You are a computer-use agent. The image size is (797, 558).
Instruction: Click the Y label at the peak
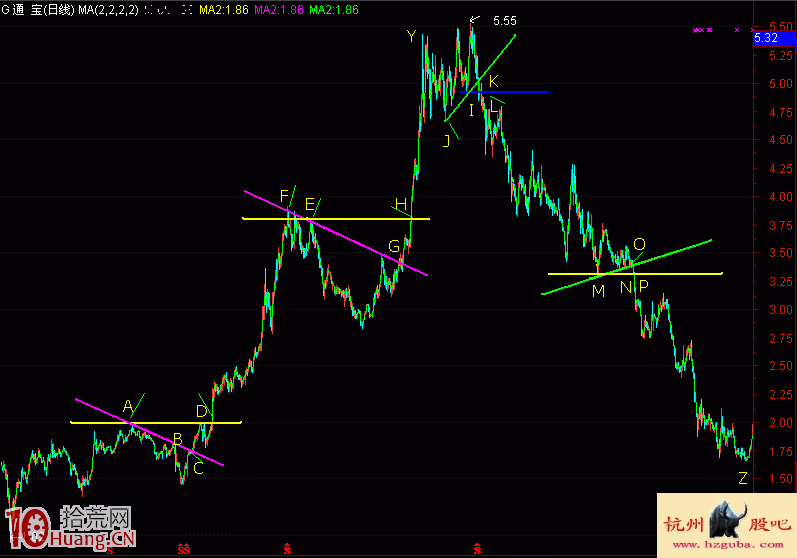click(411, 36)
